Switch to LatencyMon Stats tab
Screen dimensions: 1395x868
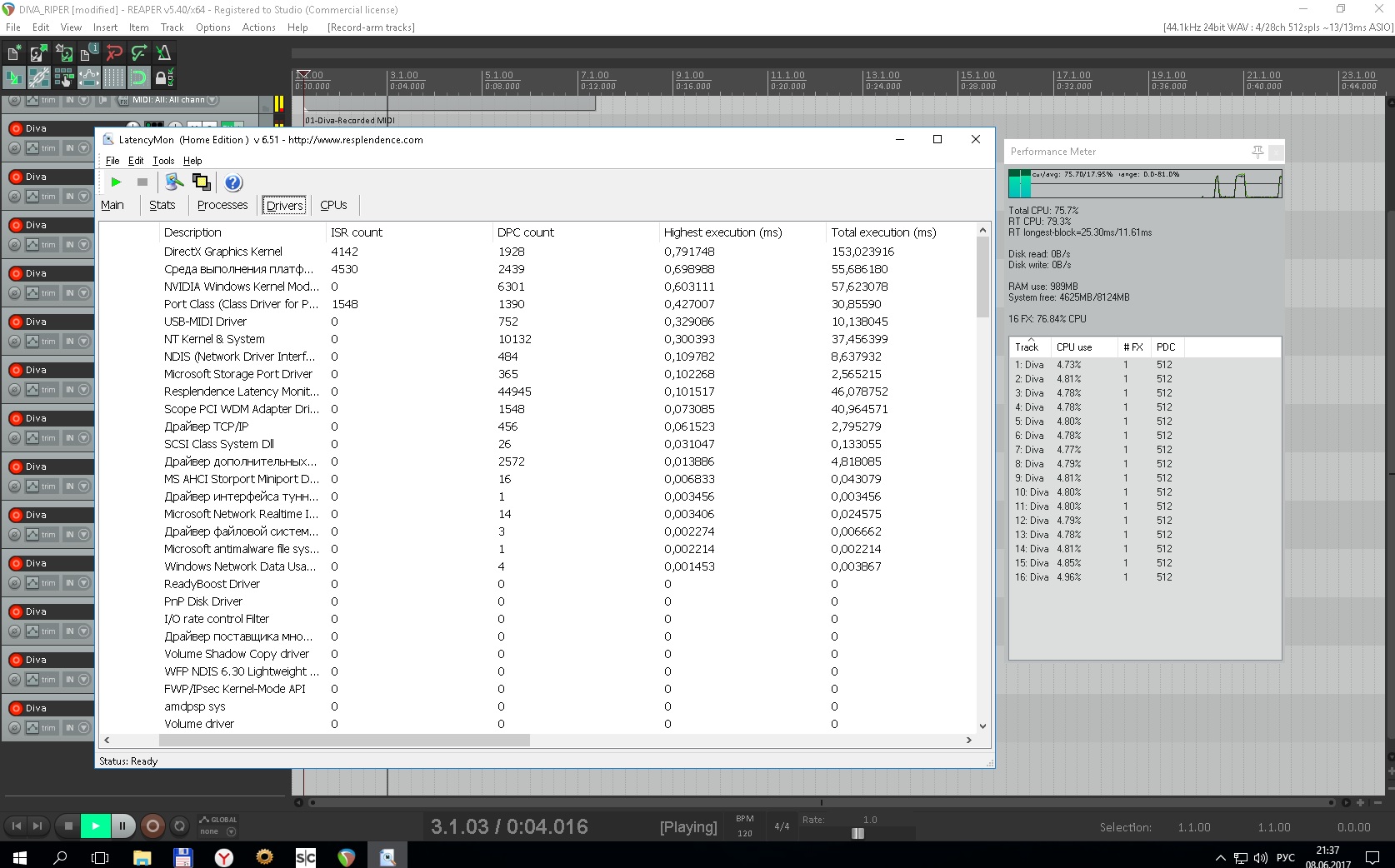(x=162, y=205)
